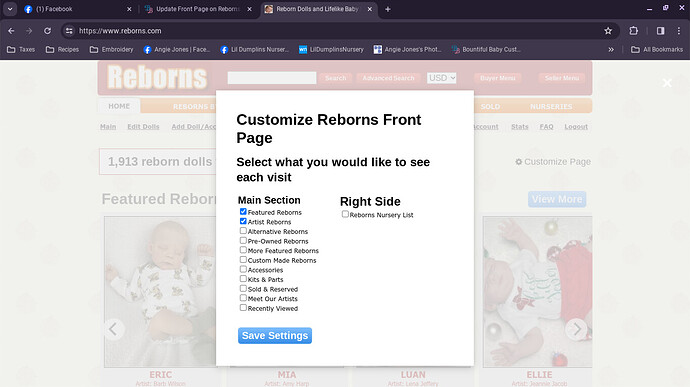The image size is (690, 387).
Task: Open the Buyer Menu
Action: (498, 78)
